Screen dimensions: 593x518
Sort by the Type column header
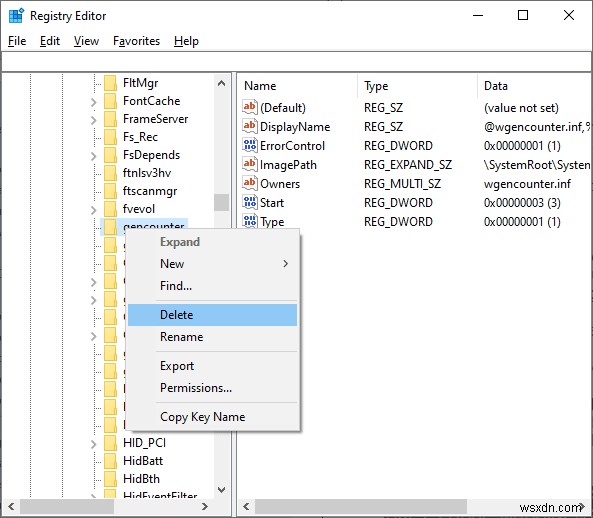tap(417, 86)
